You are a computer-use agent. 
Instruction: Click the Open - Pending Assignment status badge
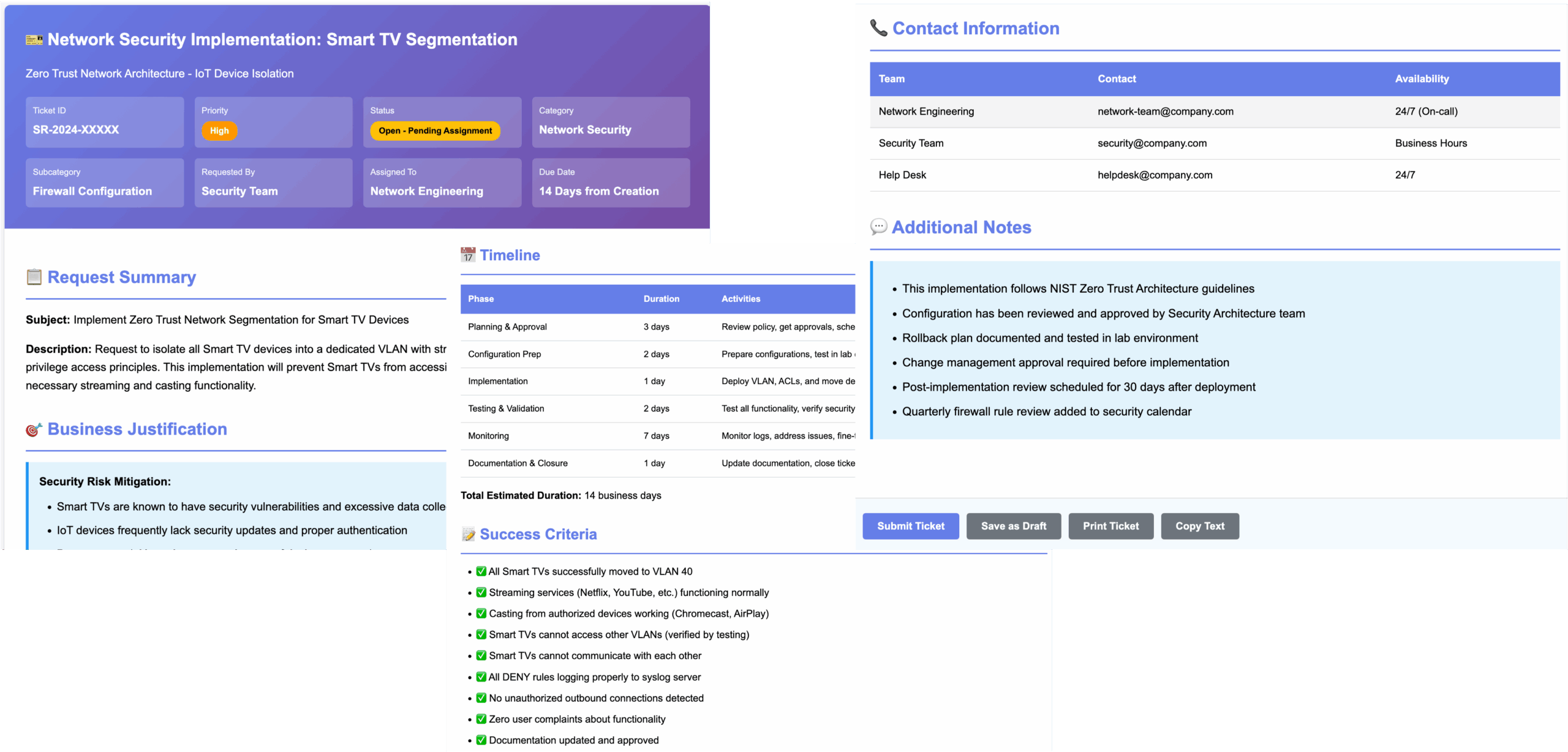pyautogui.click(x=435, y=130)
